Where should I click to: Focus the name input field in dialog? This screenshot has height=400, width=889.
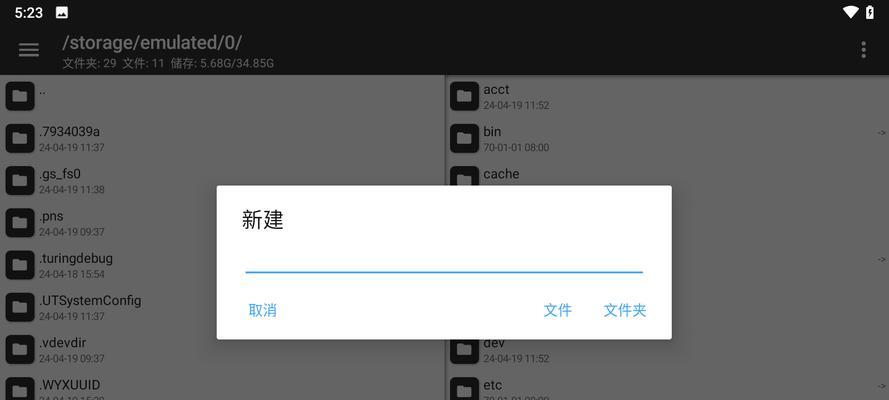[x=444, y=261]
